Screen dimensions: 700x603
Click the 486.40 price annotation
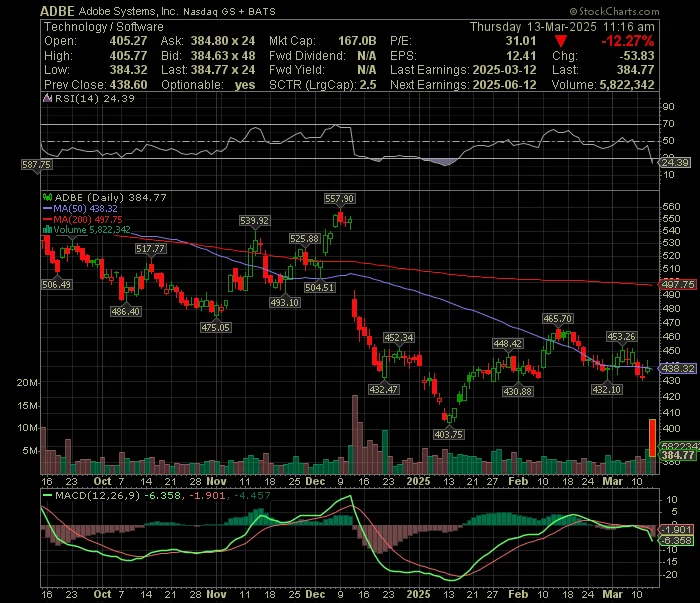pos(125,311)
